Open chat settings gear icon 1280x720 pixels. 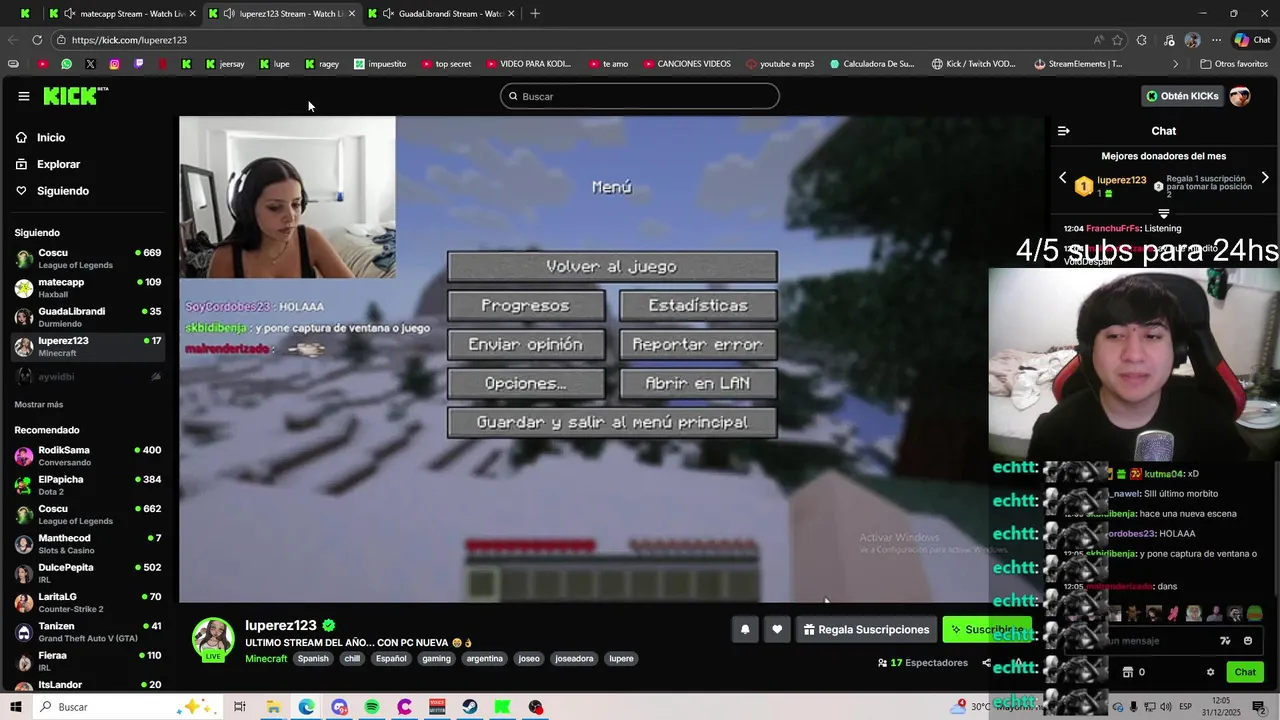click(x=1210, y=672)
